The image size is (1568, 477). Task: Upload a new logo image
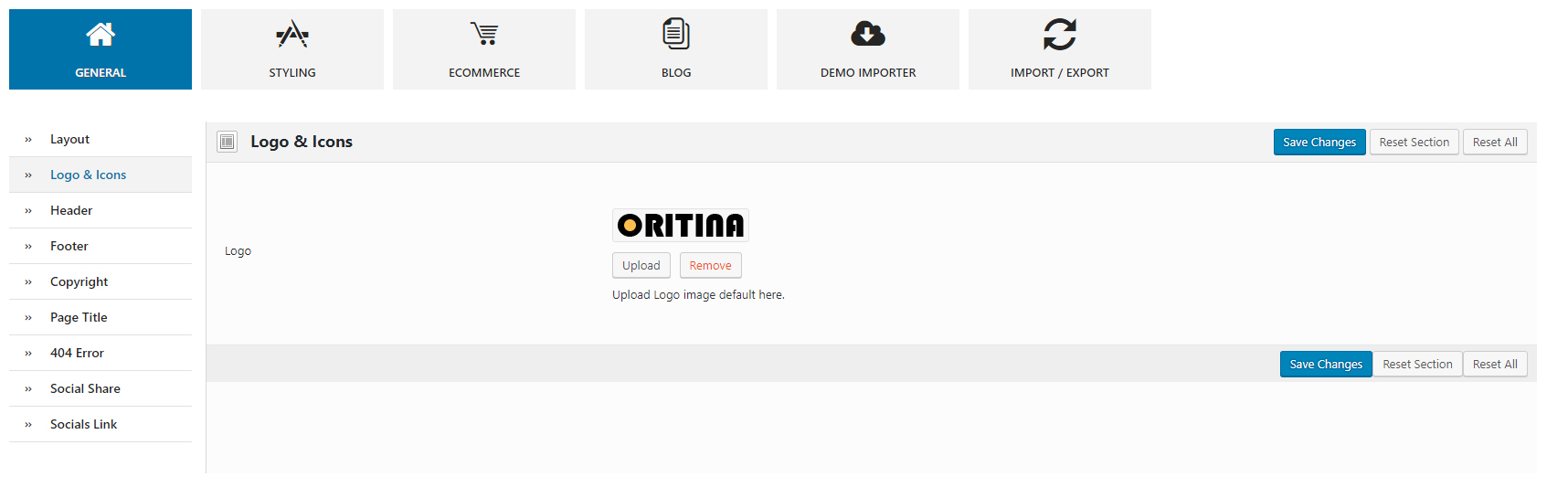pos(641,265)
